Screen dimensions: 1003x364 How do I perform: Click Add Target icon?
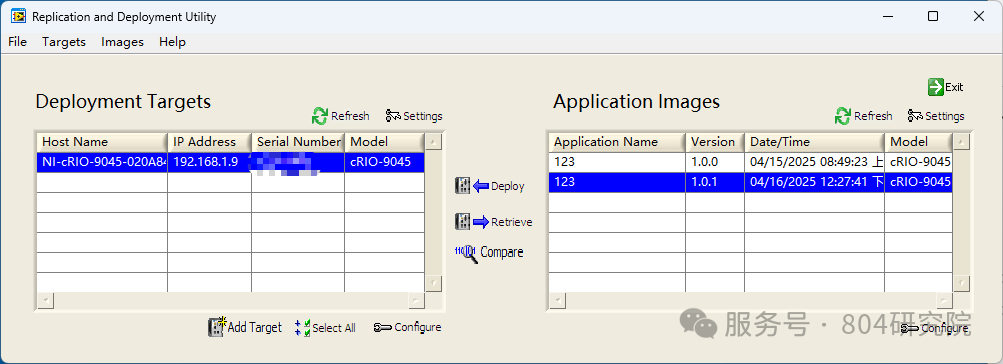tap(217, 327)
